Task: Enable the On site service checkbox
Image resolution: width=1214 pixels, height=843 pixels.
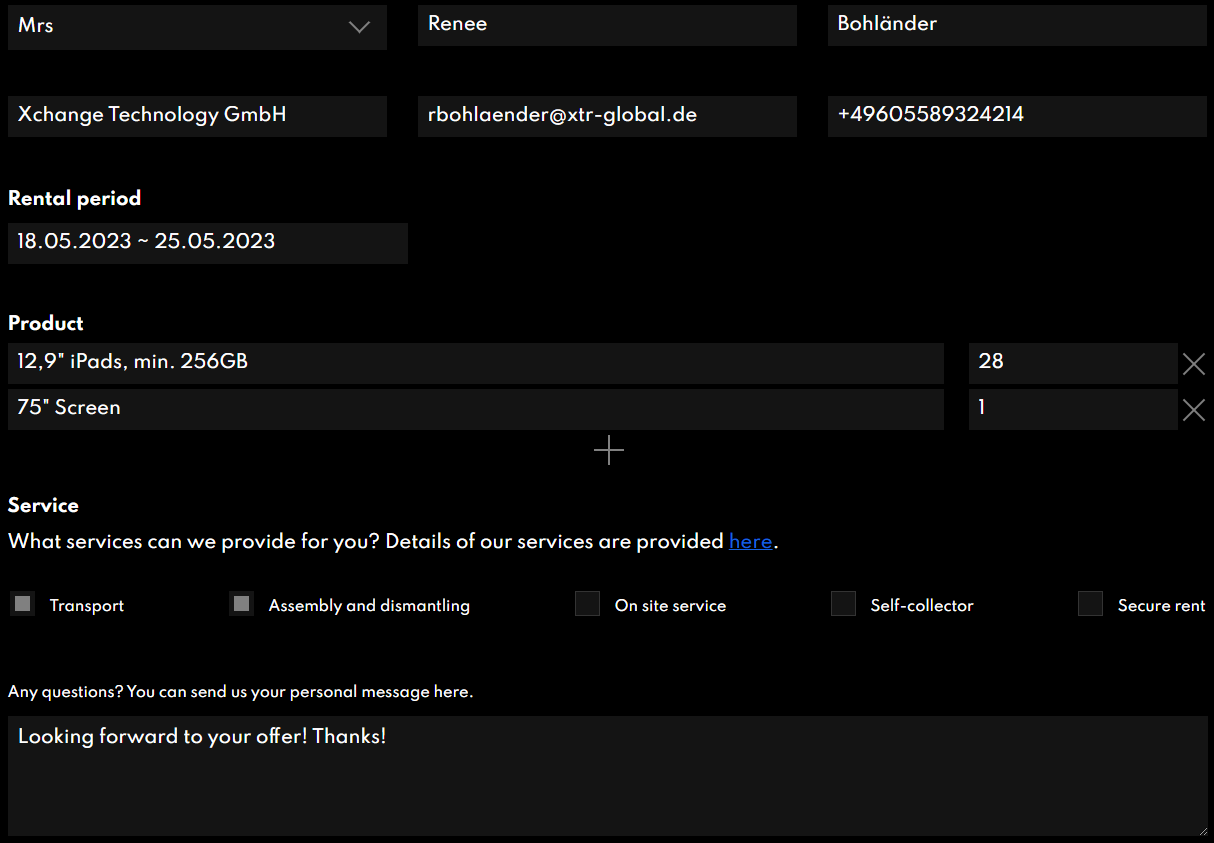Action: coord(587,604)
